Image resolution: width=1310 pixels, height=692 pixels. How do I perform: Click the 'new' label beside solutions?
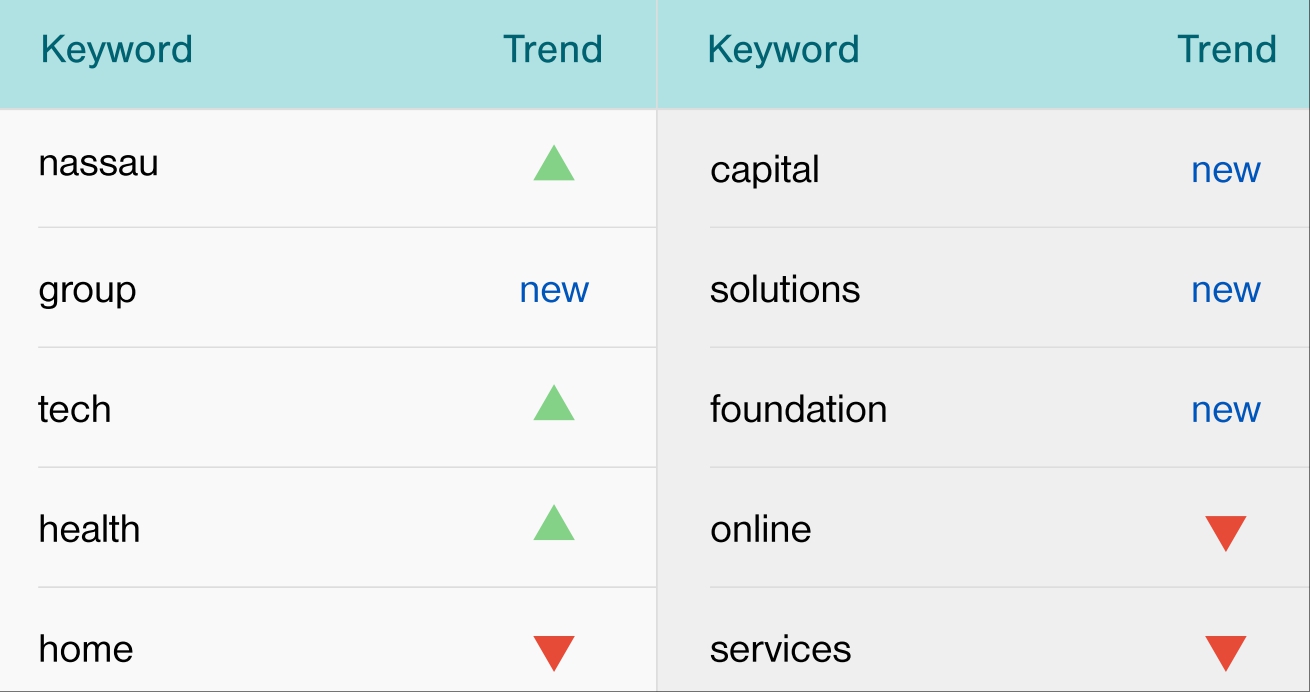tap(1225, 290)
